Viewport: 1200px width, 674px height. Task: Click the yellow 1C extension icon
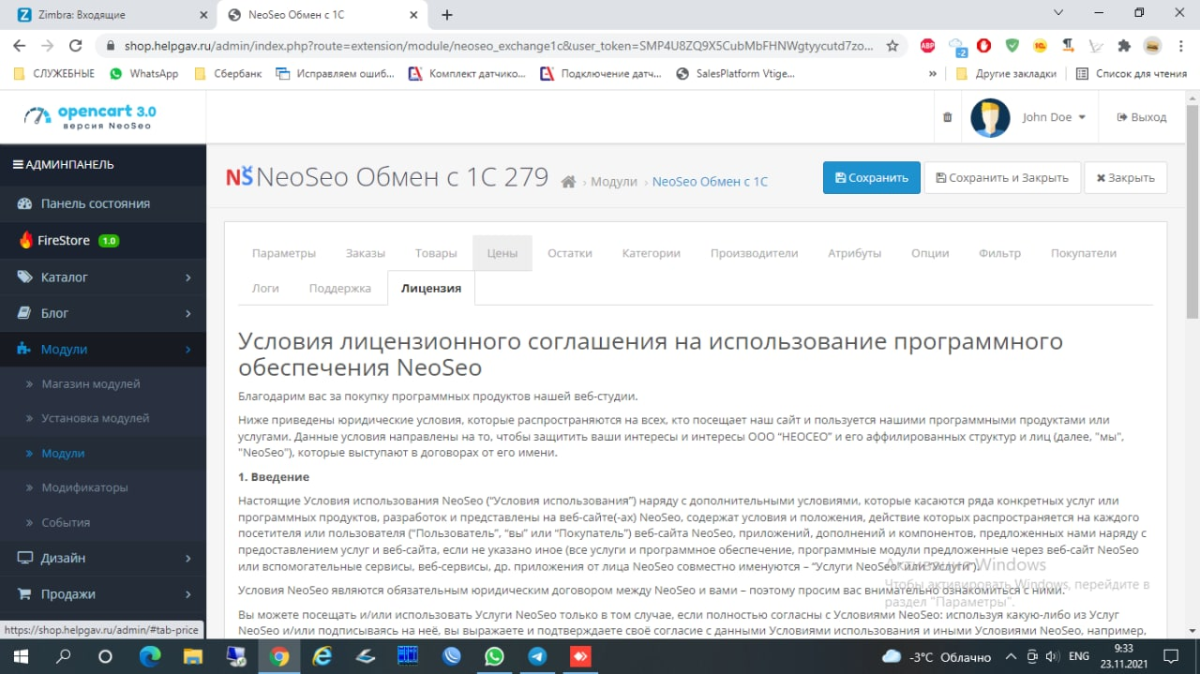(1040, 45)
